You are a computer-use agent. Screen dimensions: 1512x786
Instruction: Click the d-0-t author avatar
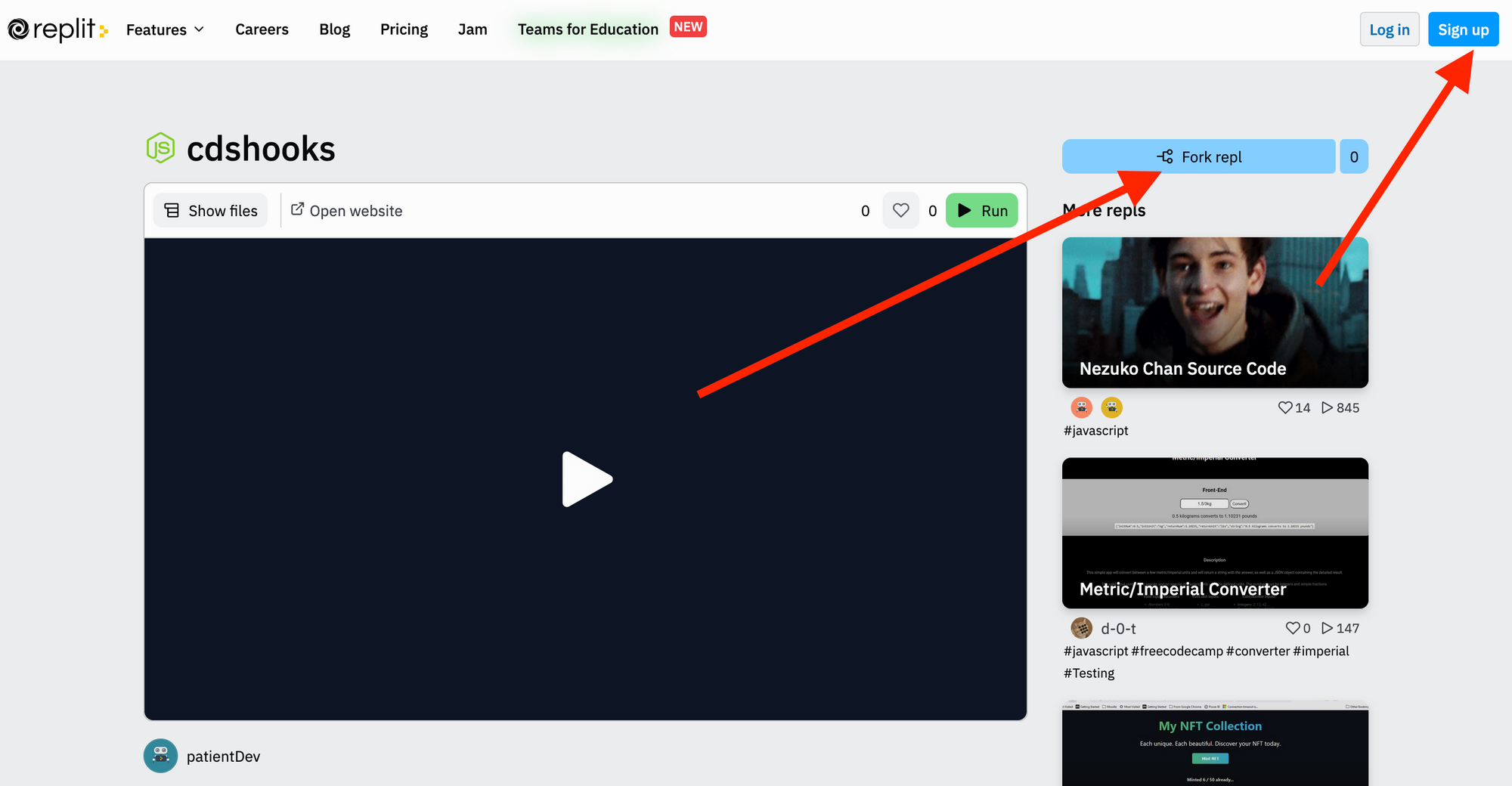tap(1082, 628)
